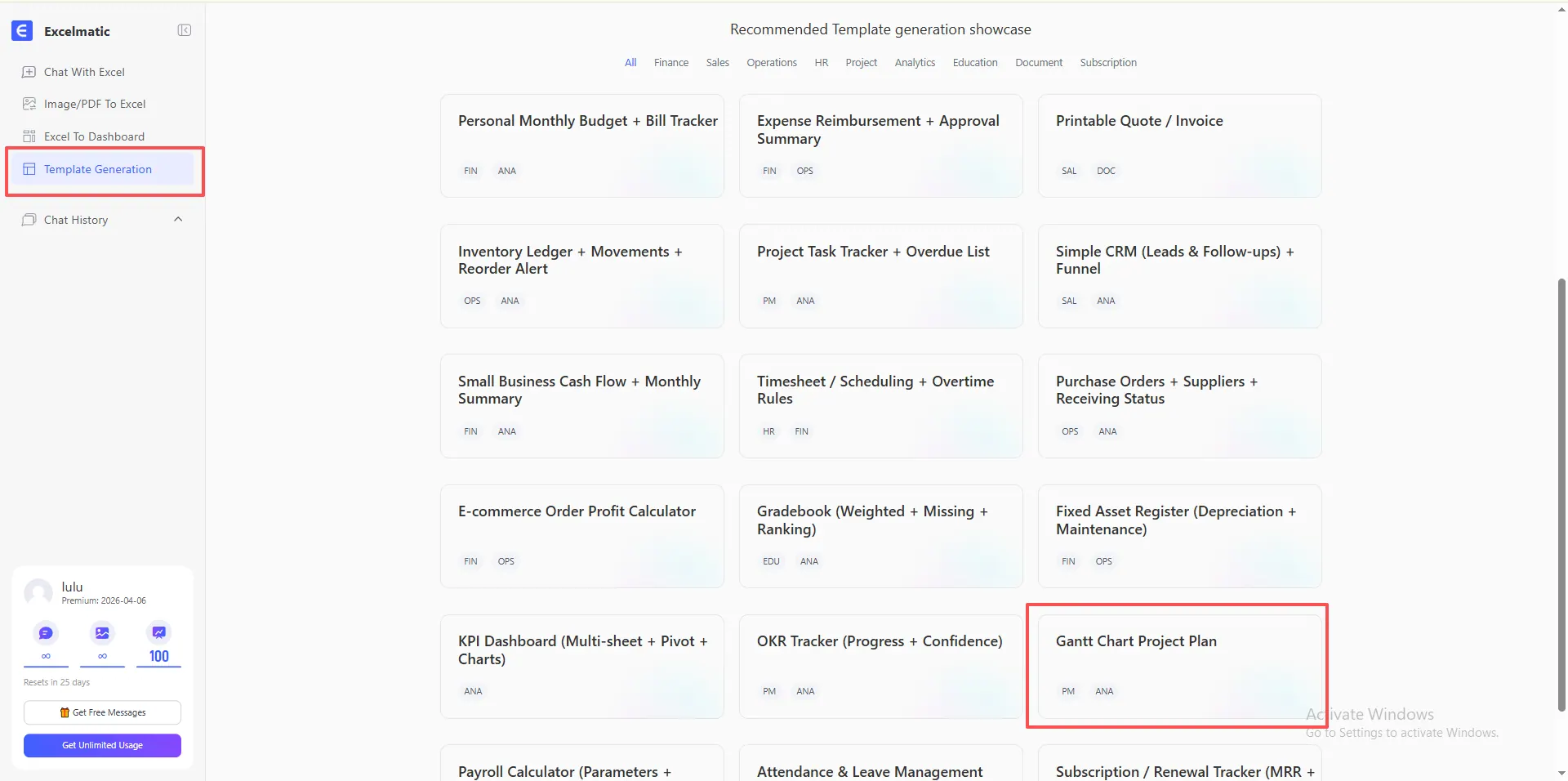
Task: Open Personal Monthly Budget + Bill Tracker template
Action: (x=582, y=145)
